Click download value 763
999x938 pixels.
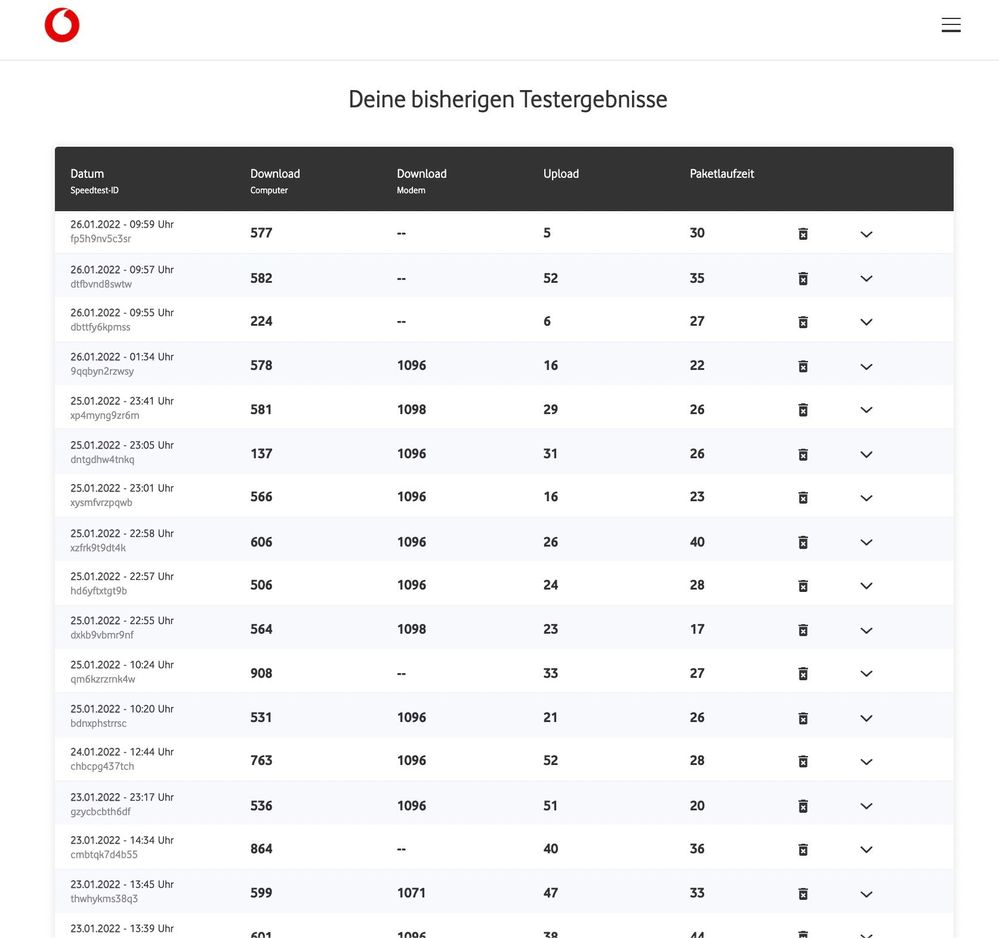pos(261,760)
